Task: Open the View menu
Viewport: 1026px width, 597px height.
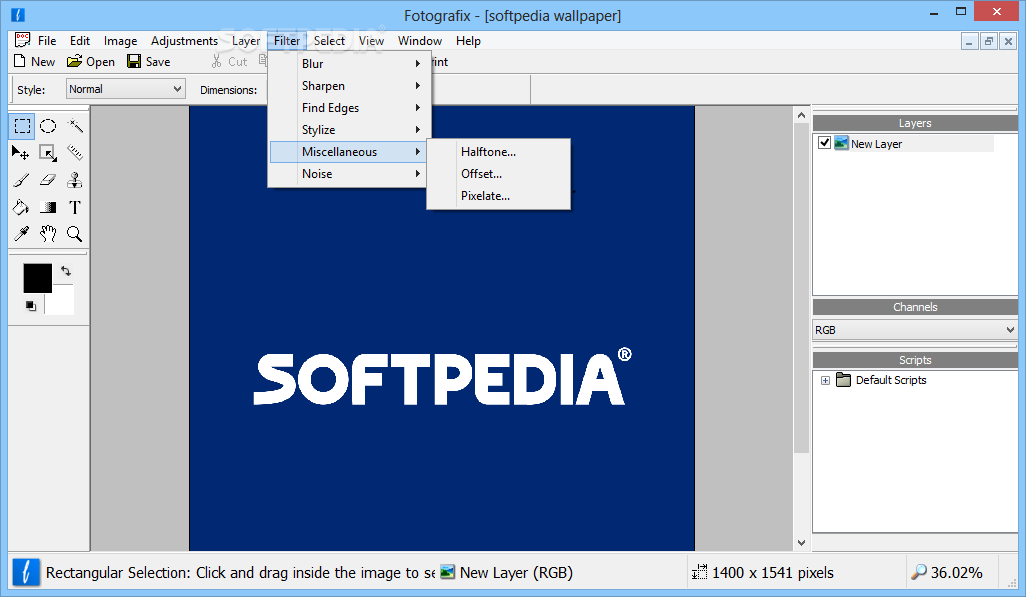Action: 371,41
